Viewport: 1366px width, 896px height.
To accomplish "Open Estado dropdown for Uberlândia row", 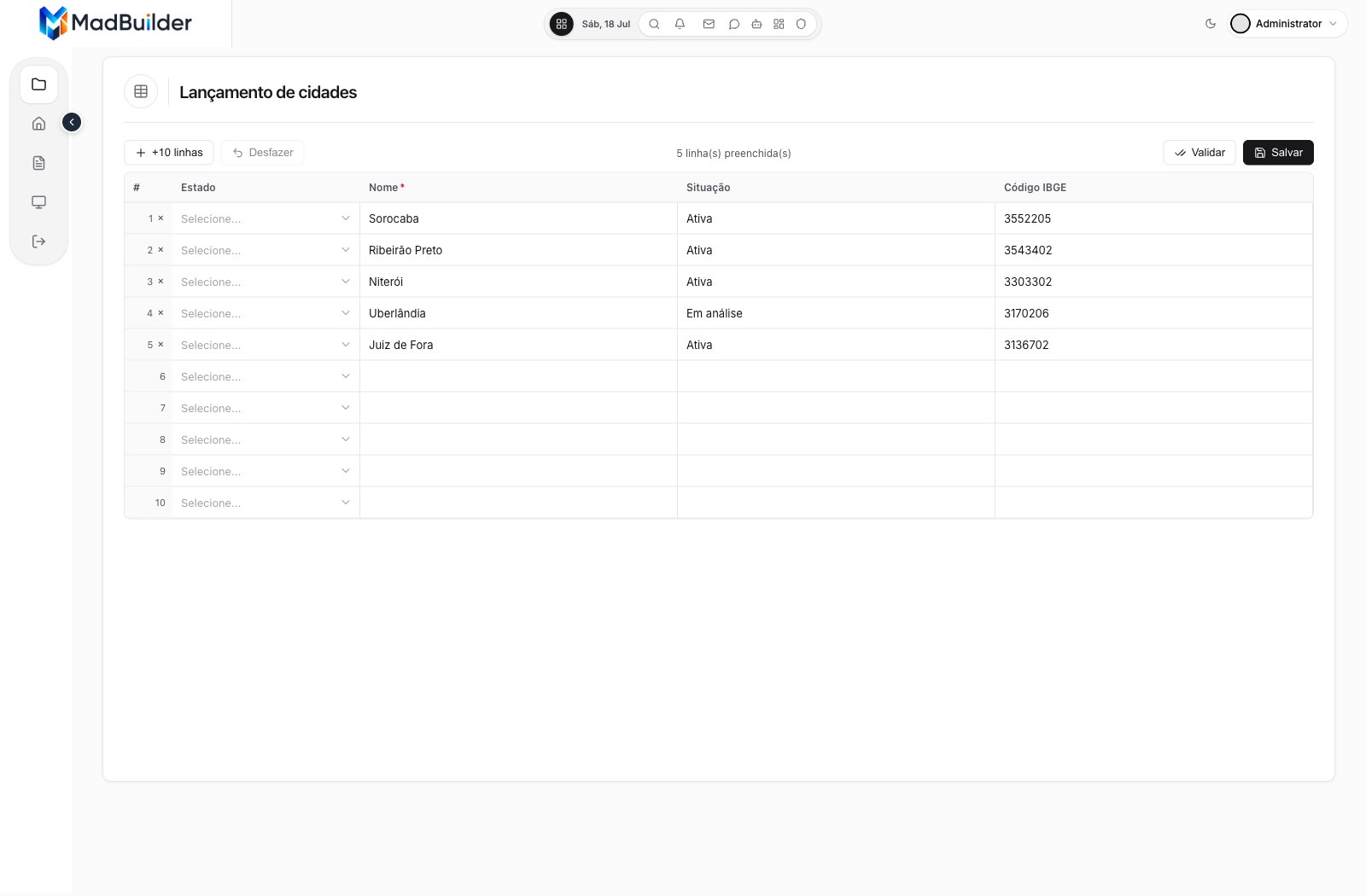I will 266,313.
